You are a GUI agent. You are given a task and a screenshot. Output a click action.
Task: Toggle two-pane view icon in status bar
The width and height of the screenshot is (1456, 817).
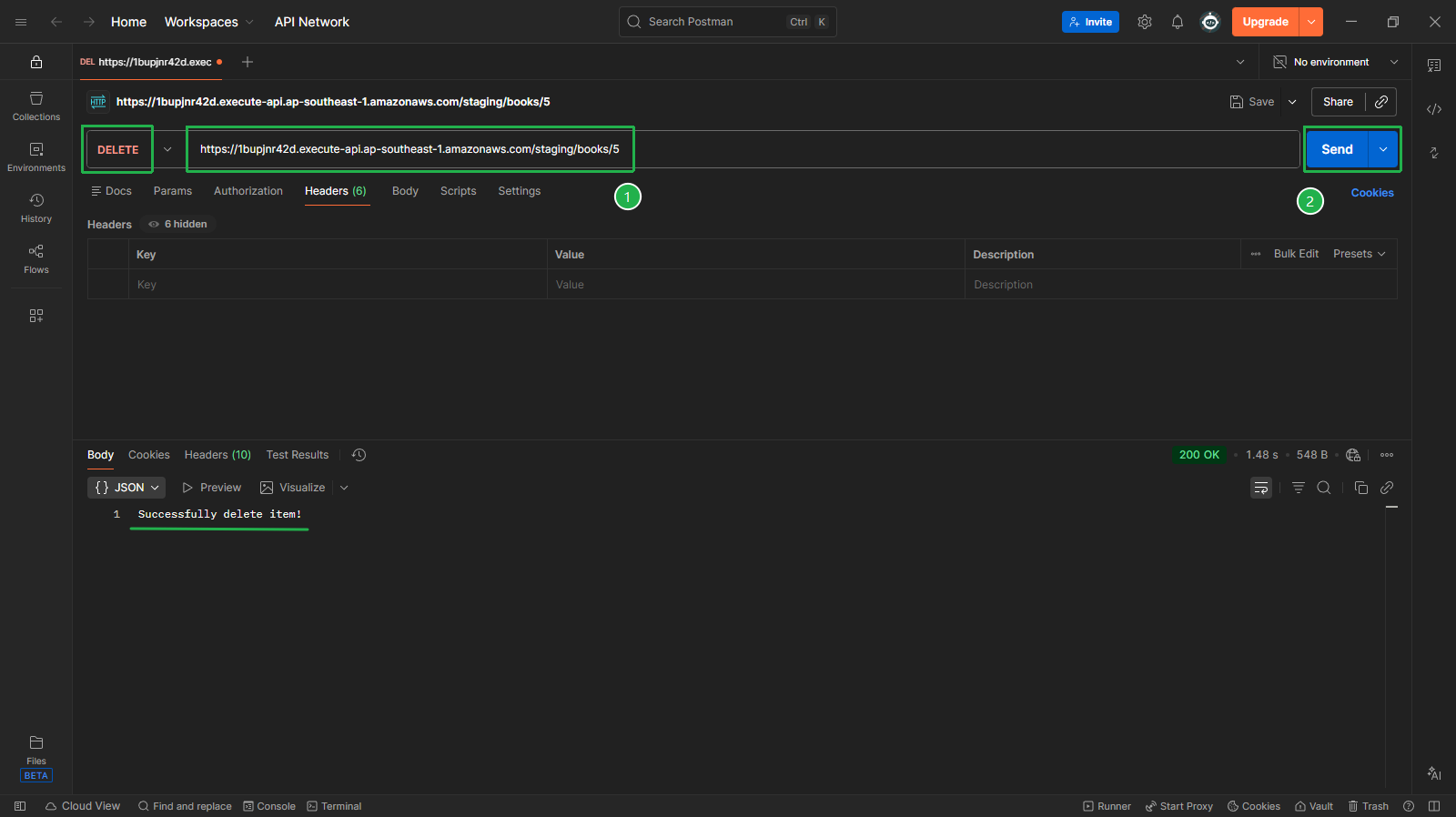coord(1434,806)
